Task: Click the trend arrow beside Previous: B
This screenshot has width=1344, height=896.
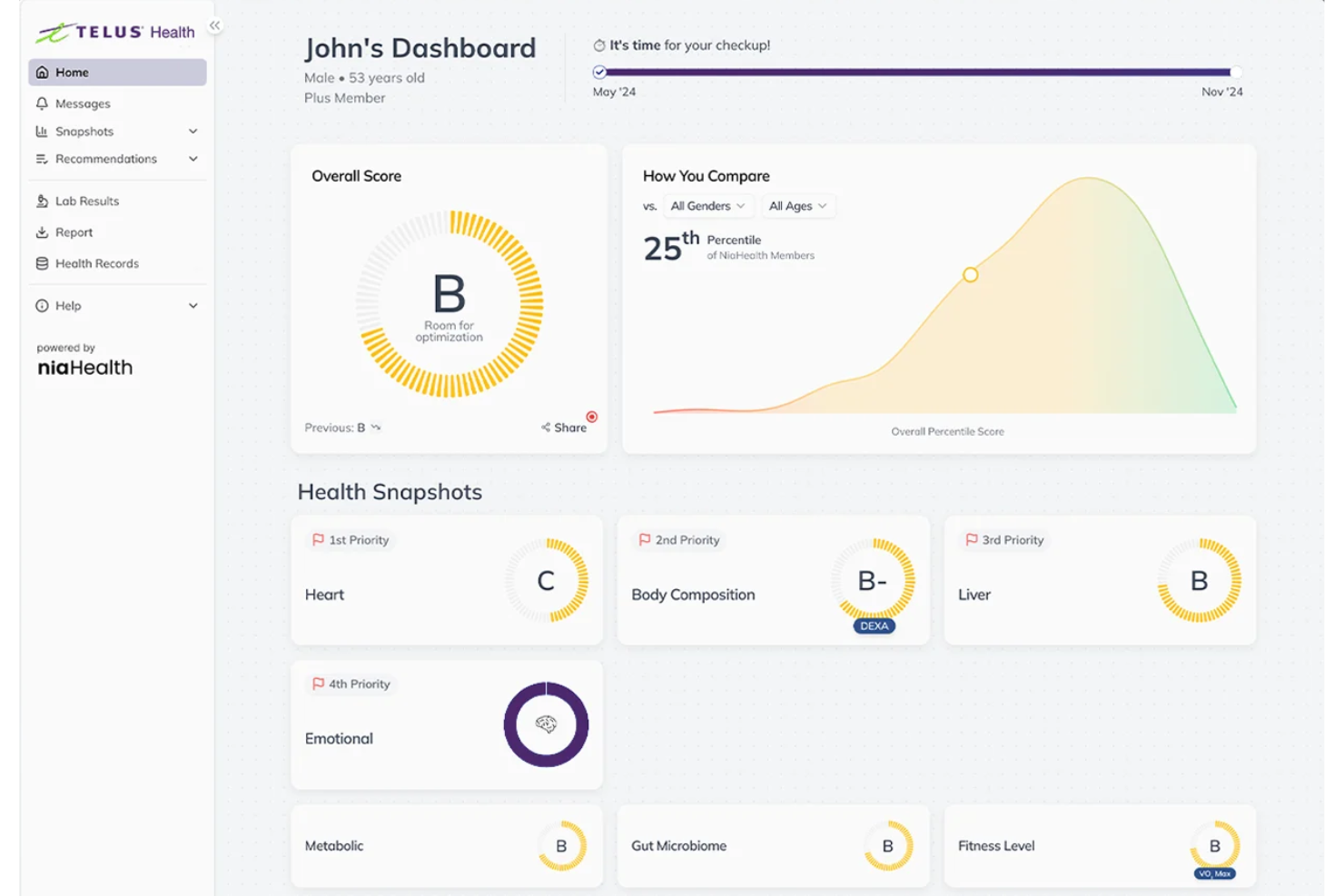Action: [376, 428]
